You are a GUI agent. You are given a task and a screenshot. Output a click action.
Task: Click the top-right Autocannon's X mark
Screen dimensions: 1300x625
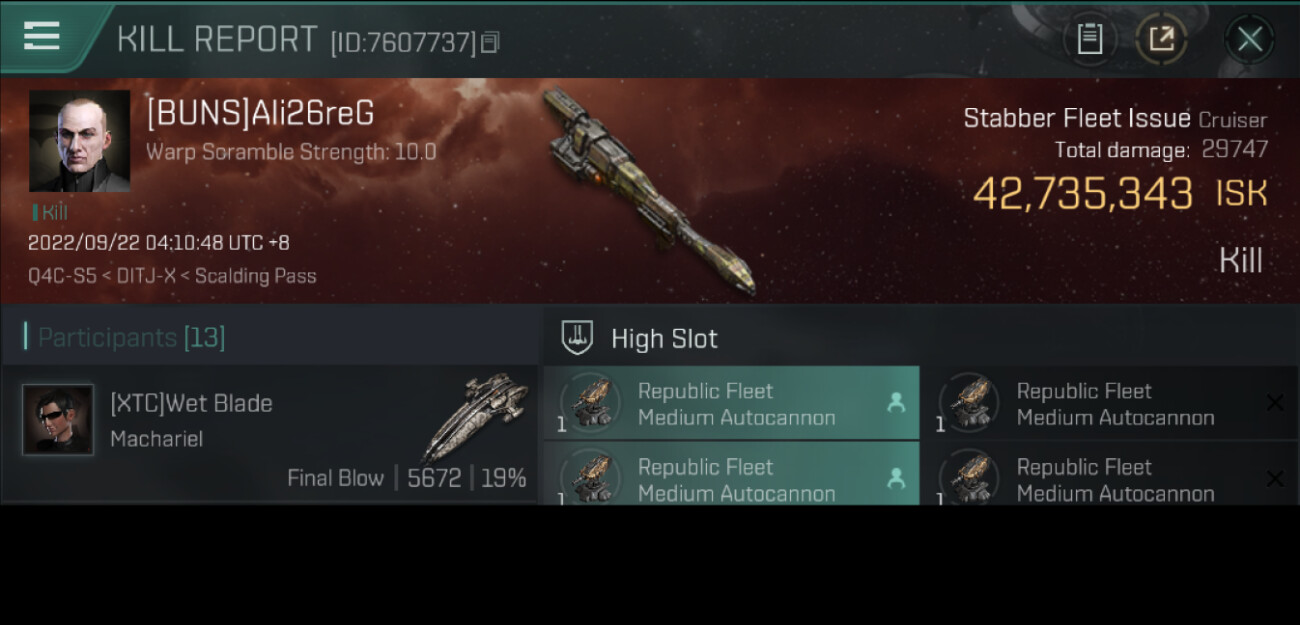click(1274, 403)
